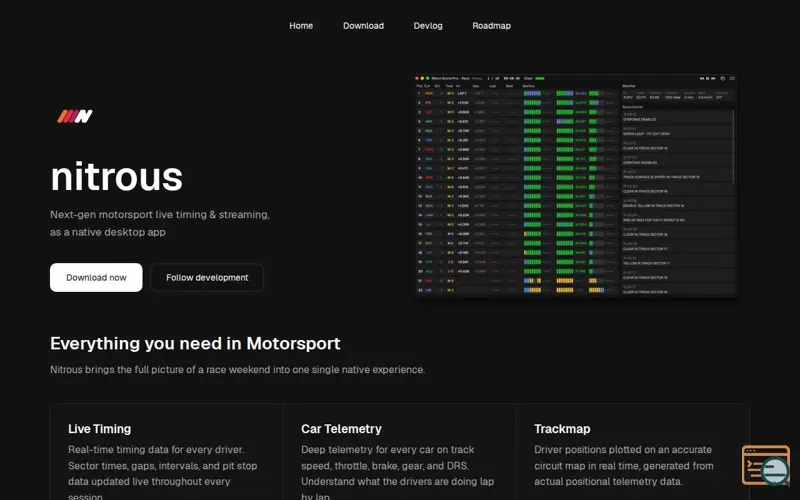Click 'Real-time timing data for every driver' text
The image size is (800, 500).
[162, 473]
